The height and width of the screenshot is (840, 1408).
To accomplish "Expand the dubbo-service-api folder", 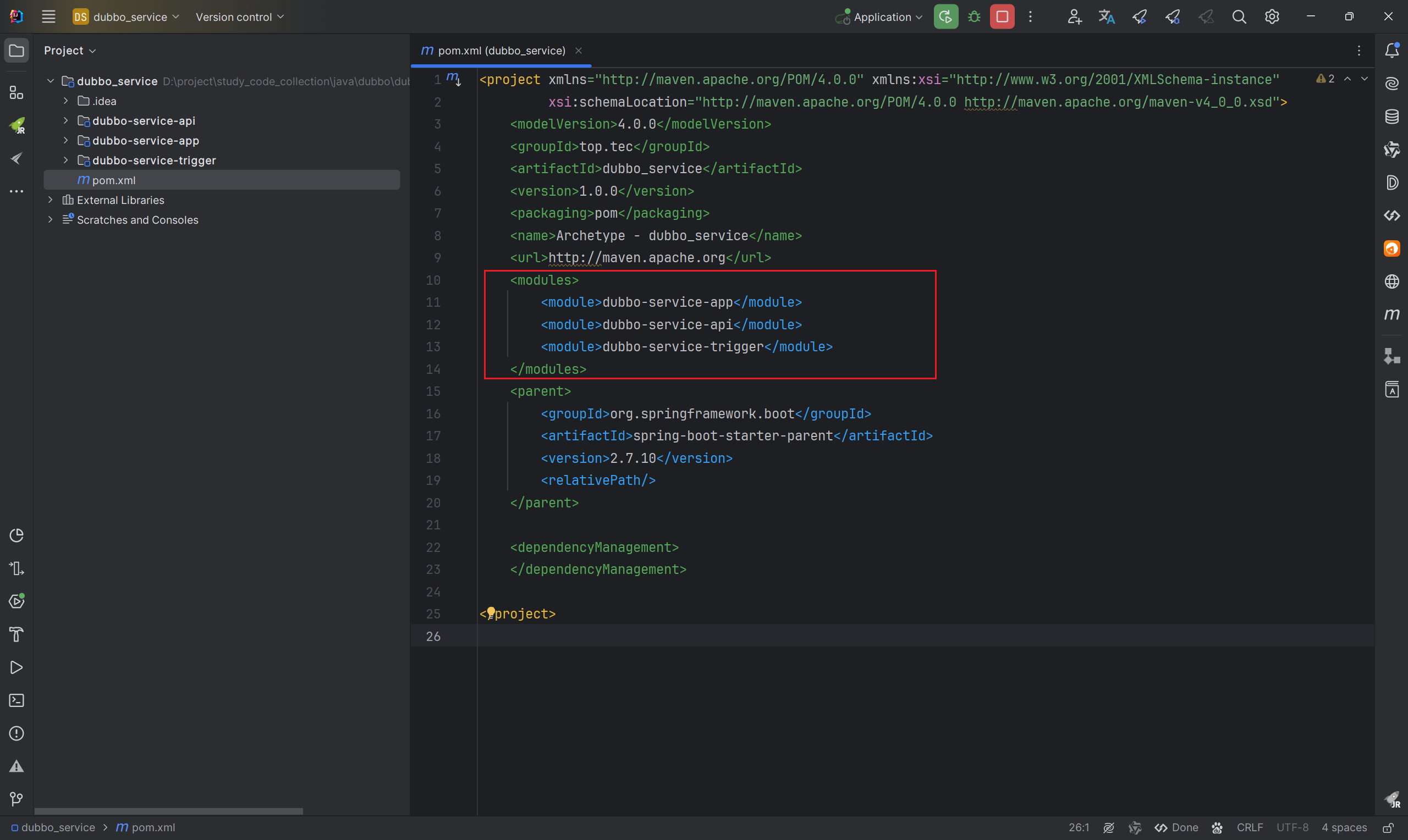I will point(65,120).
